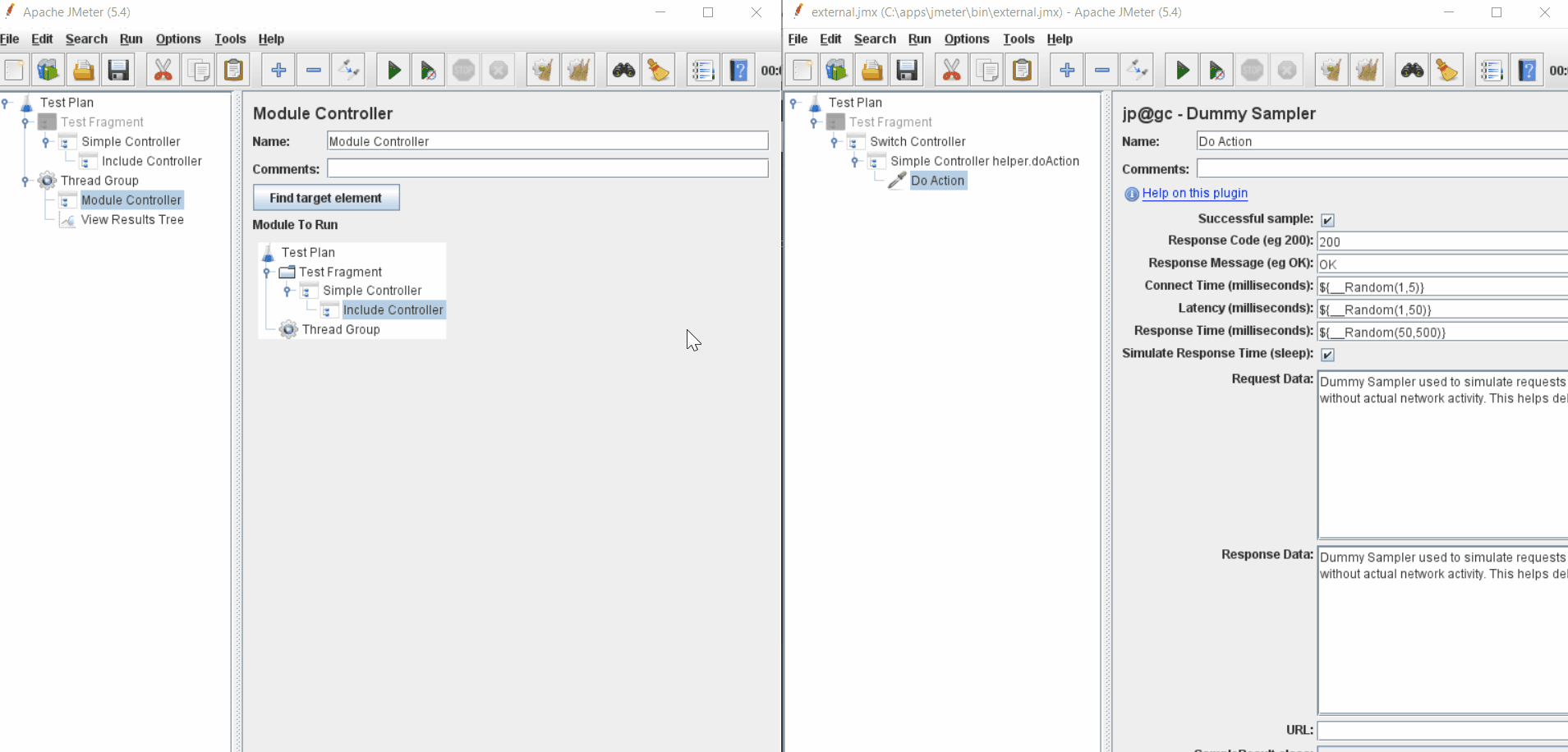Open the Options menu in left JMeter window
Viewport: 1568px width, 752px height.
(178, 39)
